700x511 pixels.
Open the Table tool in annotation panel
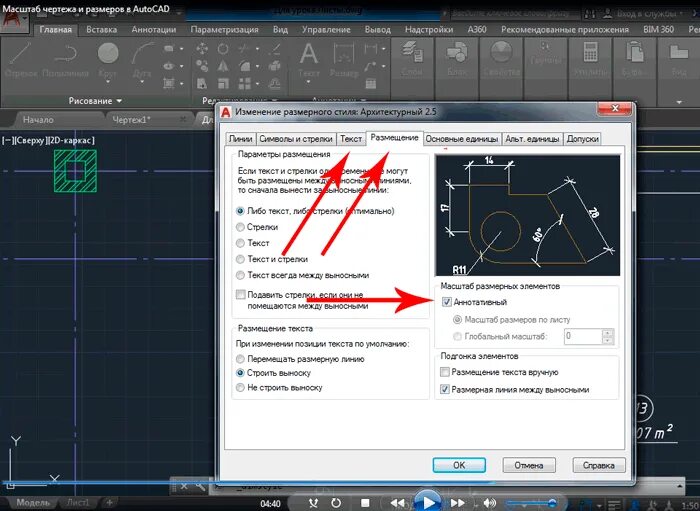pos(371,84)
